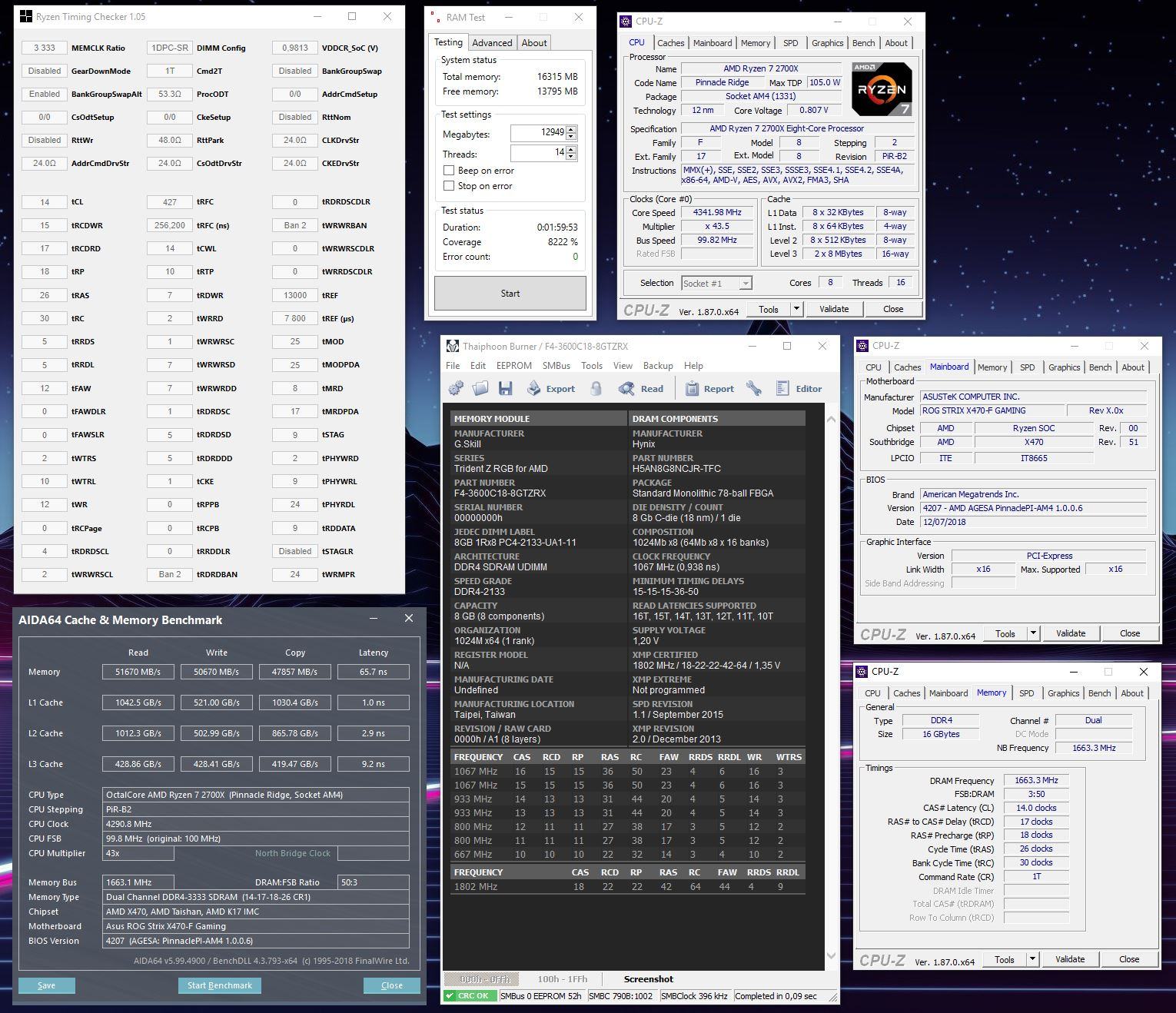
Task: Click the Megabytes input field in RAM Test
Action: coord(538,133)
